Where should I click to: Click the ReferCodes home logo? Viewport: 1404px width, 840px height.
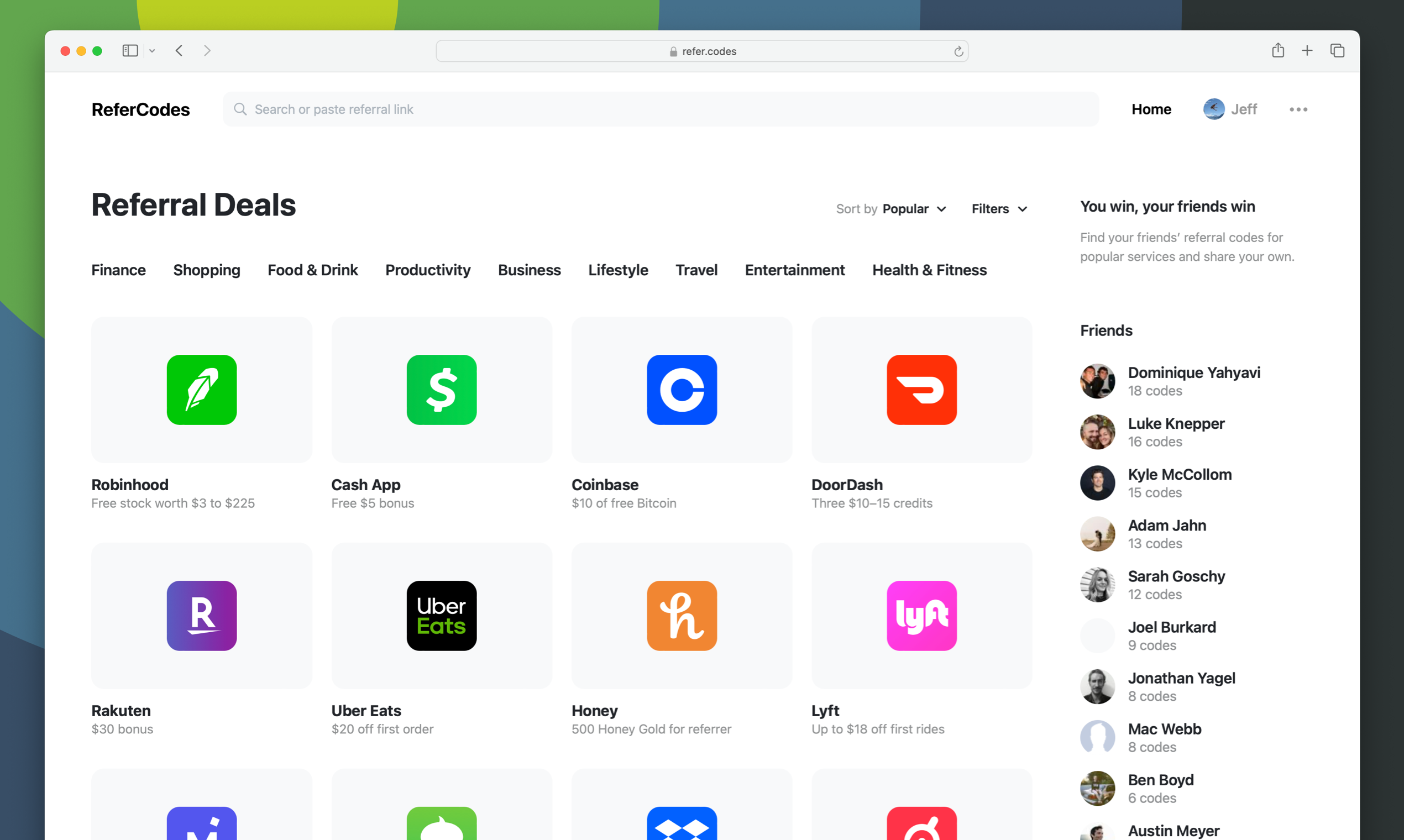(140, 109)
